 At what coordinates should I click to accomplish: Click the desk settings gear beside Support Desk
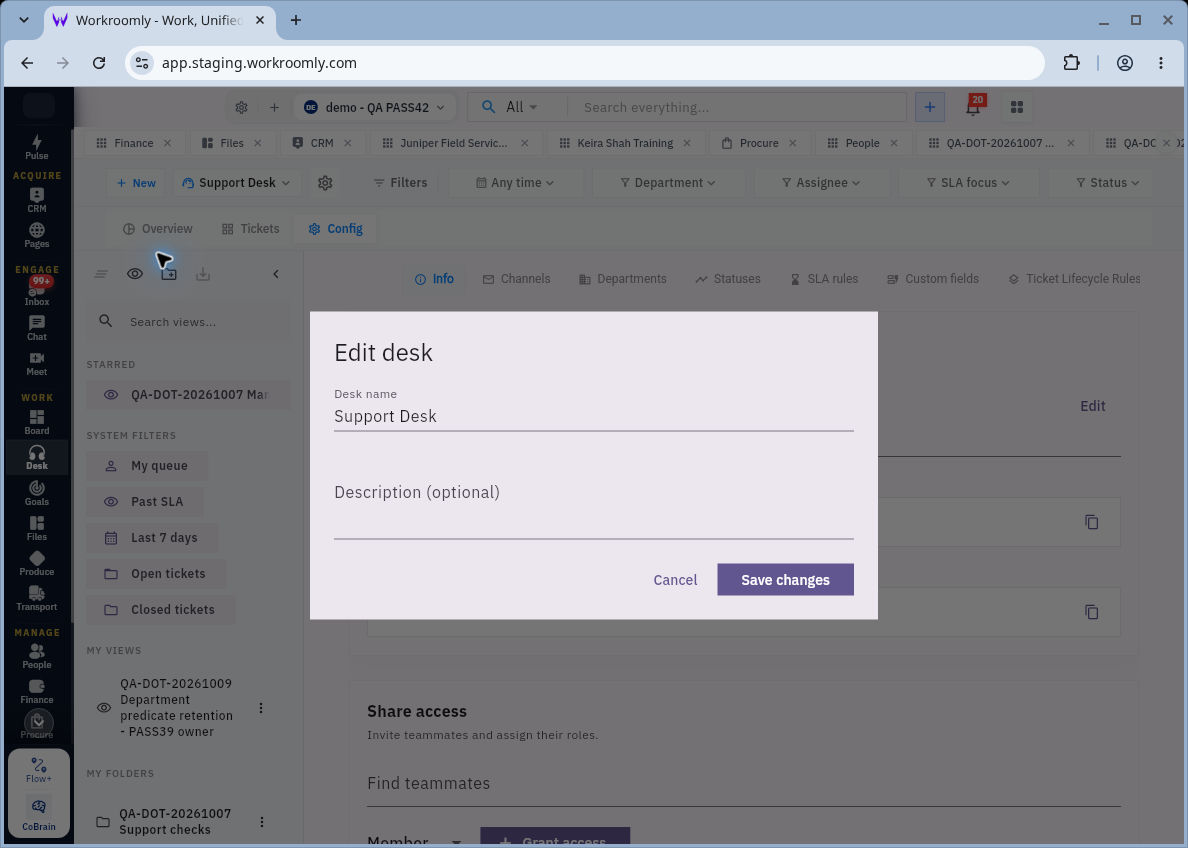click(x=325, y=183)
